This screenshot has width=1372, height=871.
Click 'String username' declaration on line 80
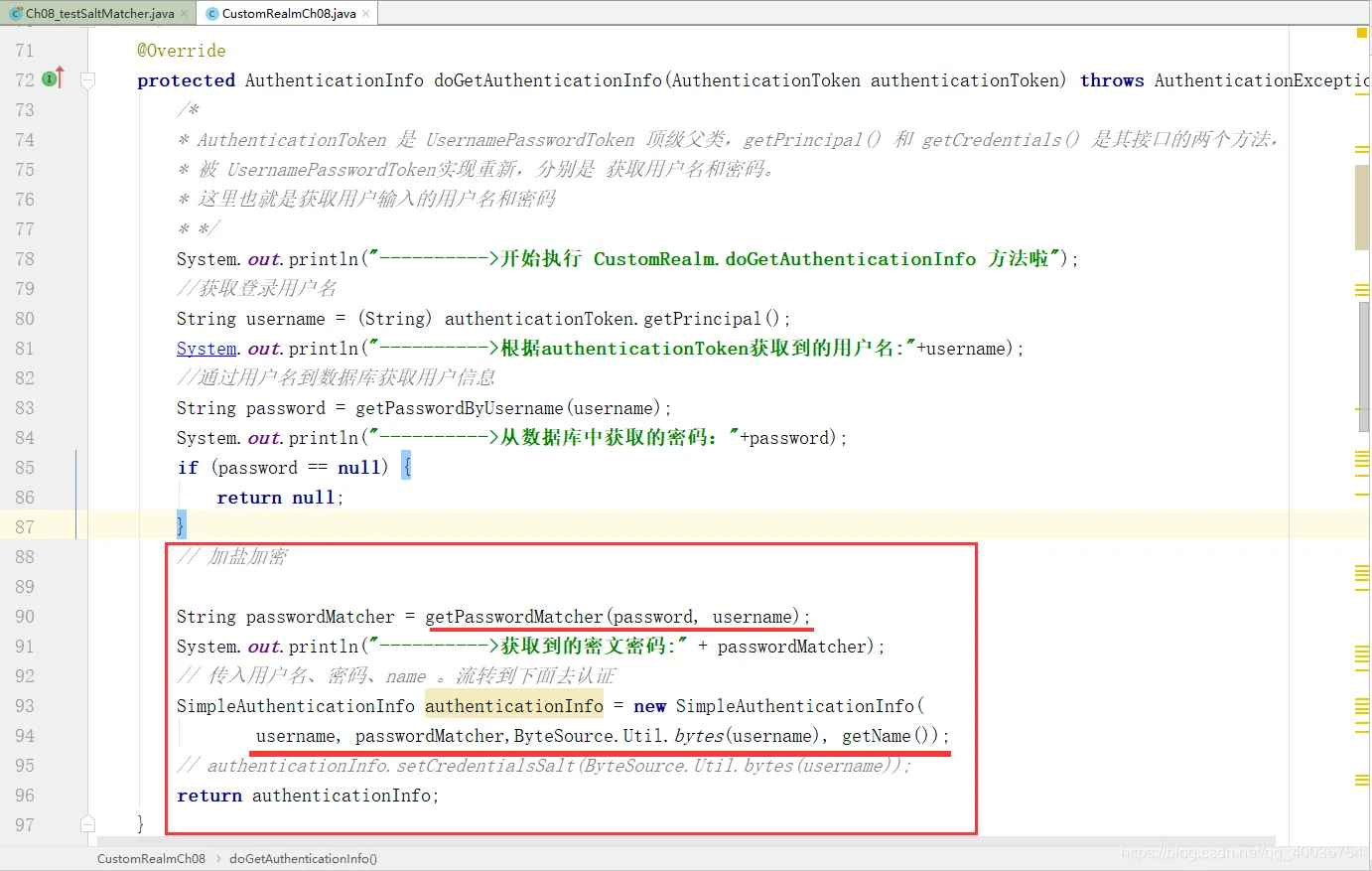point(251,319)
